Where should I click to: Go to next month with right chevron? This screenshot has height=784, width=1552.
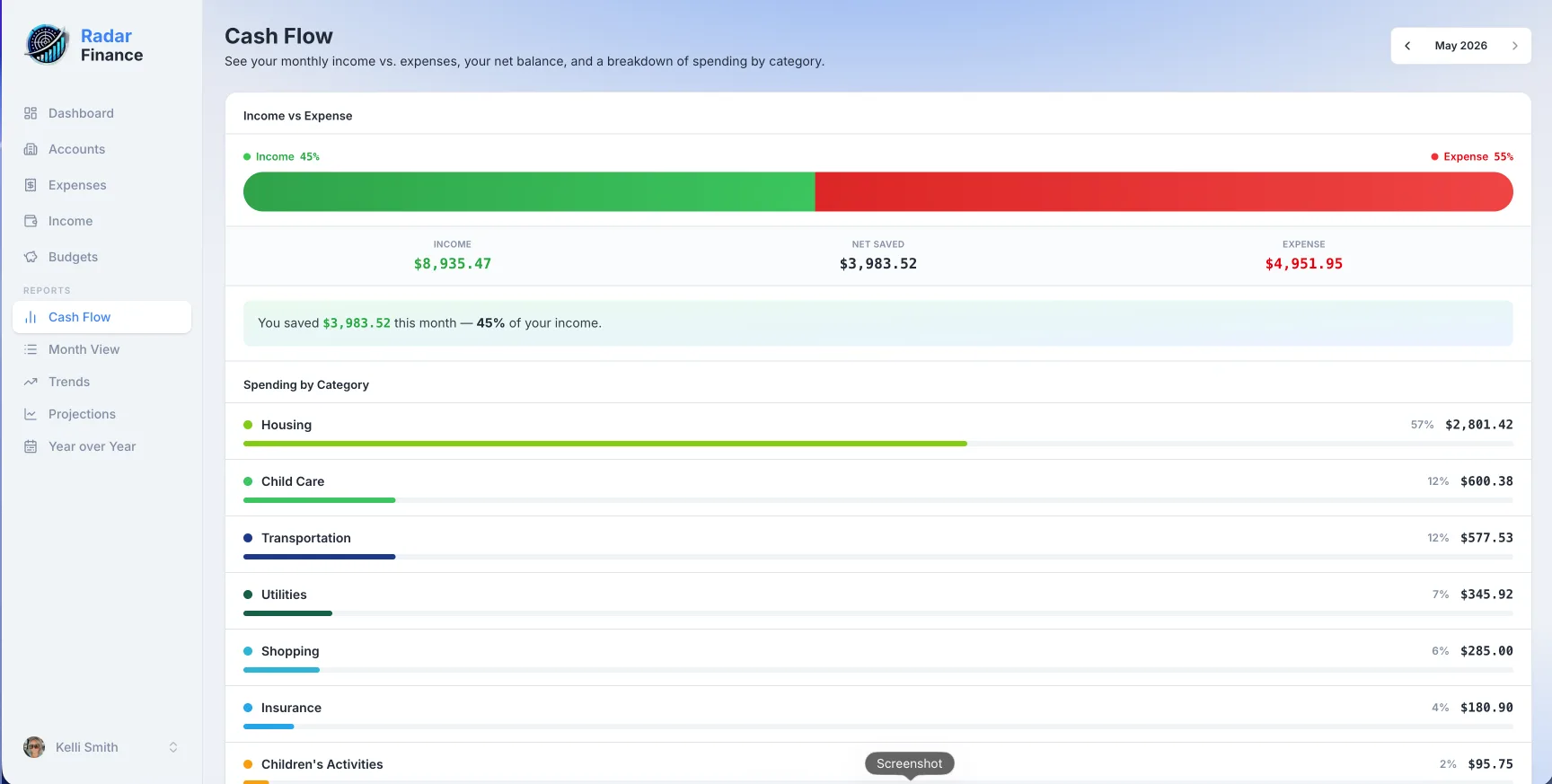[x=1514, y=46]
